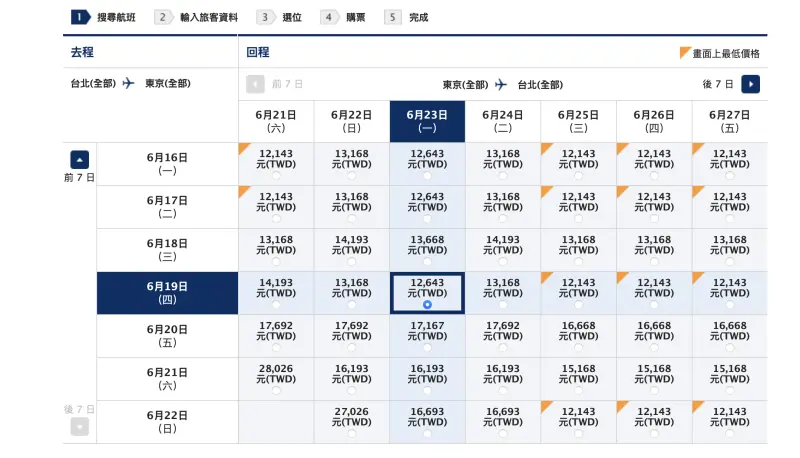Image resolution: width=800 pixels, height=458 pixels.
Task: Select 27,026 fare for 6月22日 departure
Action: [352, 422]
